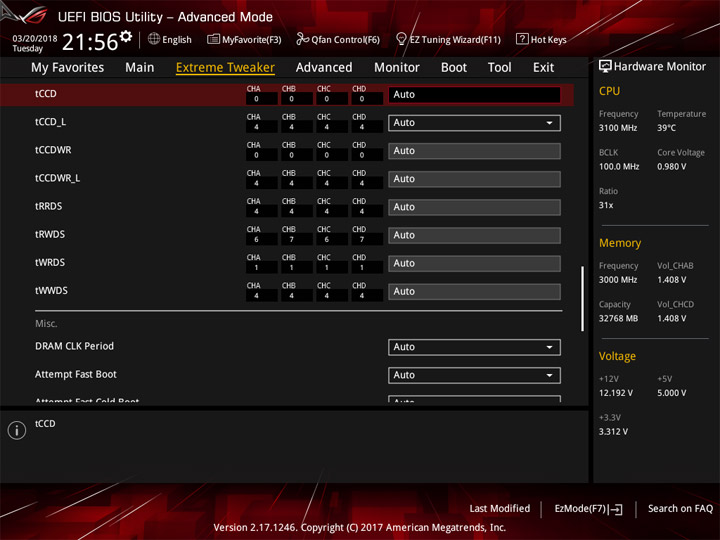Select the tWWDS row label
Viewport: 720px width, 540px height.
tap(51, 291)
